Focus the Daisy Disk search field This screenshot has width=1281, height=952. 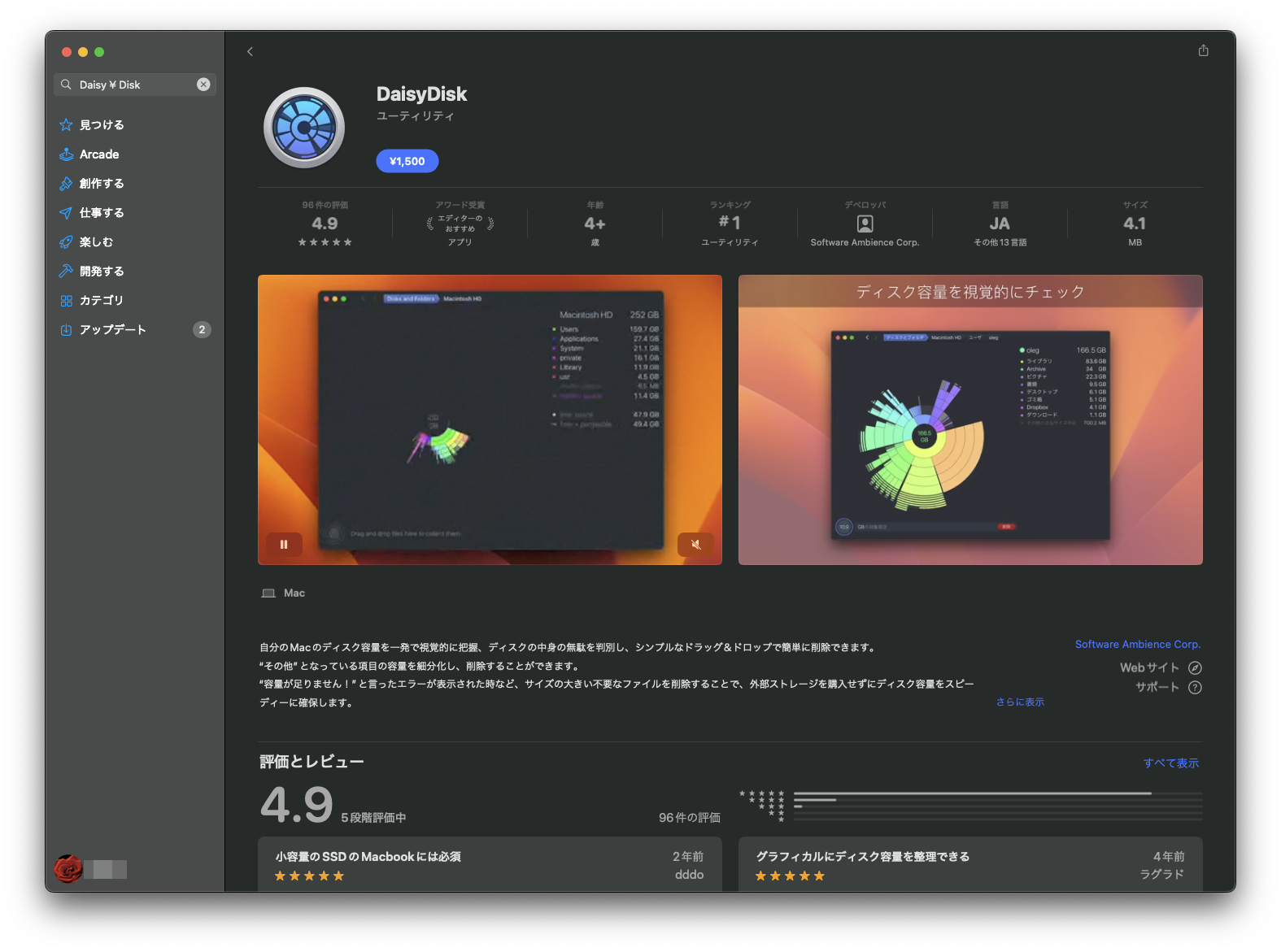tap(135, 85)
